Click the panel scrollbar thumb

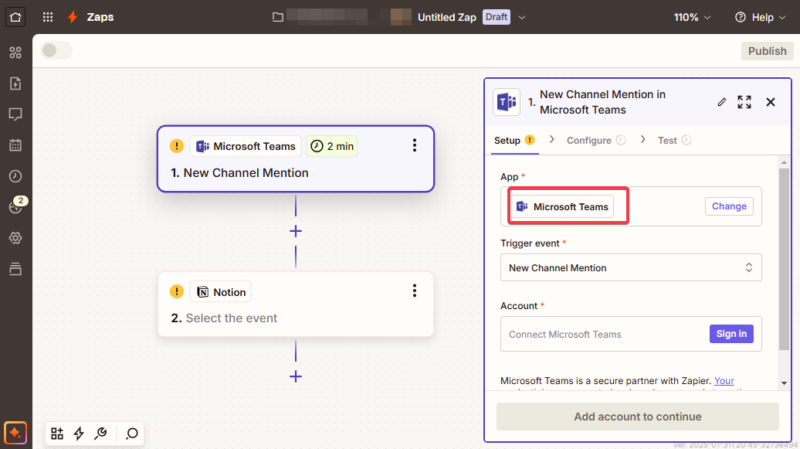[x=784, y=259]
